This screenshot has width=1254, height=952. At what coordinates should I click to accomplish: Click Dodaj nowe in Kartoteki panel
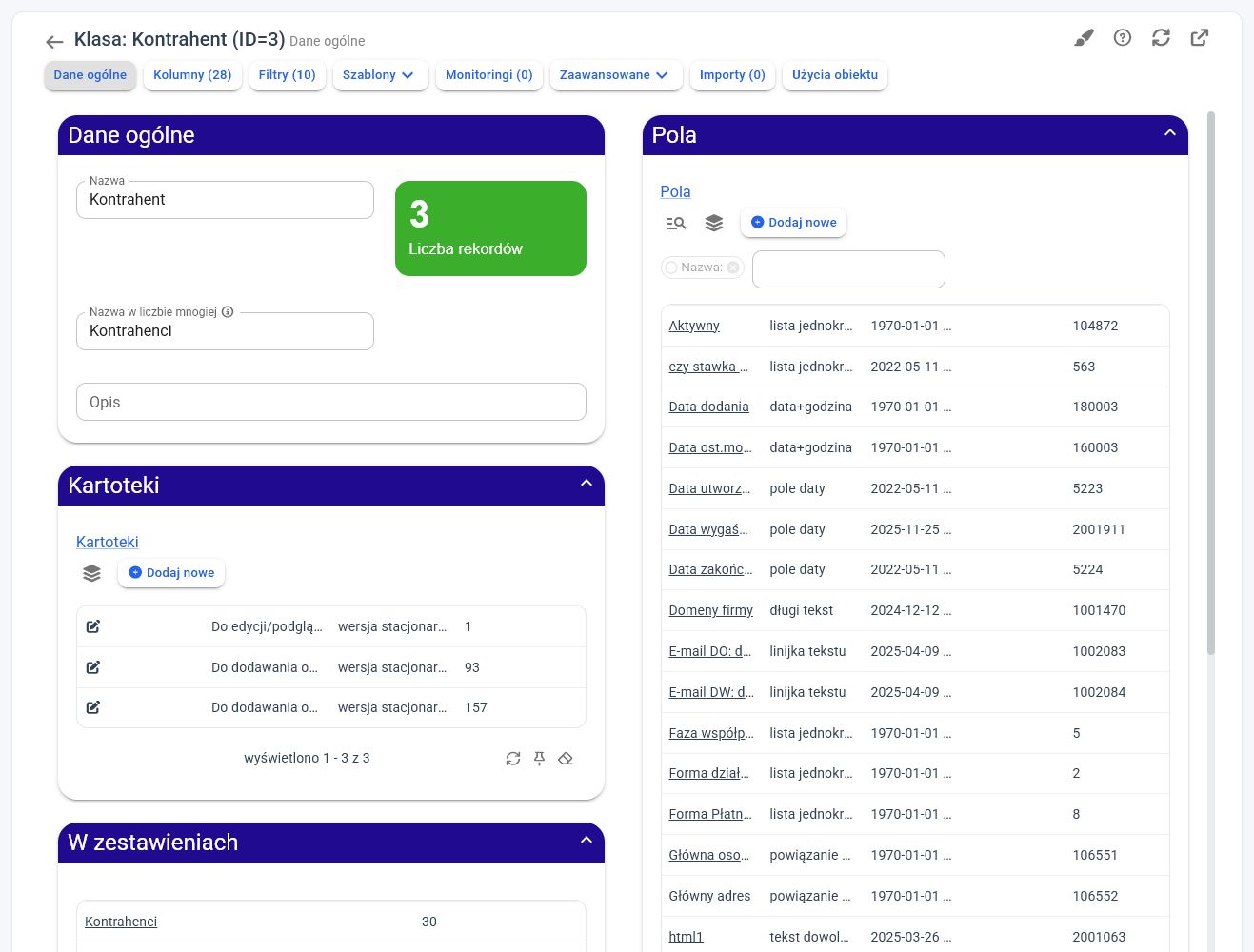(171, 573)
